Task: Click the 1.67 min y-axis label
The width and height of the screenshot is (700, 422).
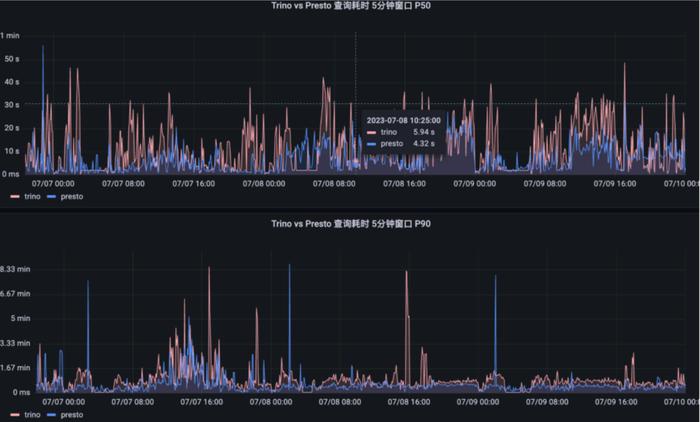Action: point(15,368)
